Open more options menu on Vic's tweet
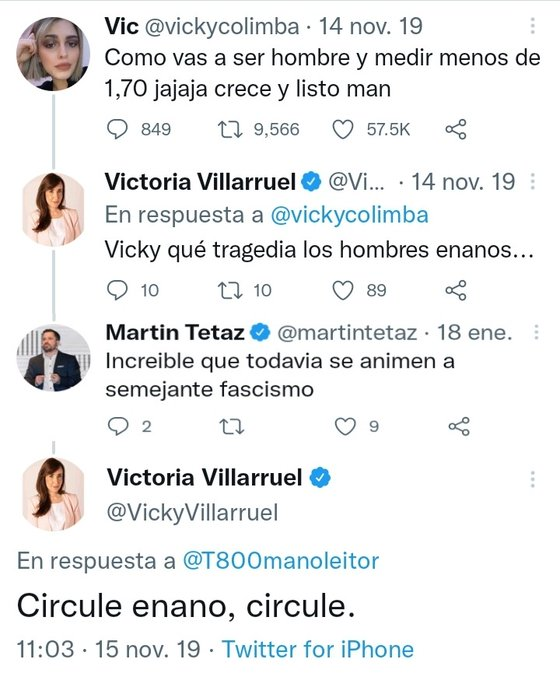The height and width of the screenshot is (680, 560). [533, 26]
